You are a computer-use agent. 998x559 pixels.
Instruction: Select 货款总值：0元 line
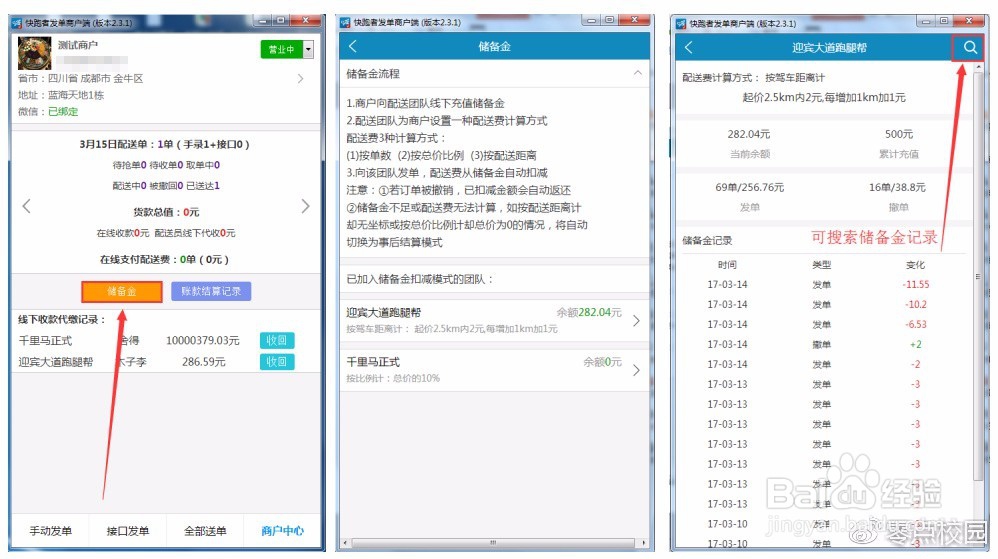pyautogui.click(x=166, y=212)
